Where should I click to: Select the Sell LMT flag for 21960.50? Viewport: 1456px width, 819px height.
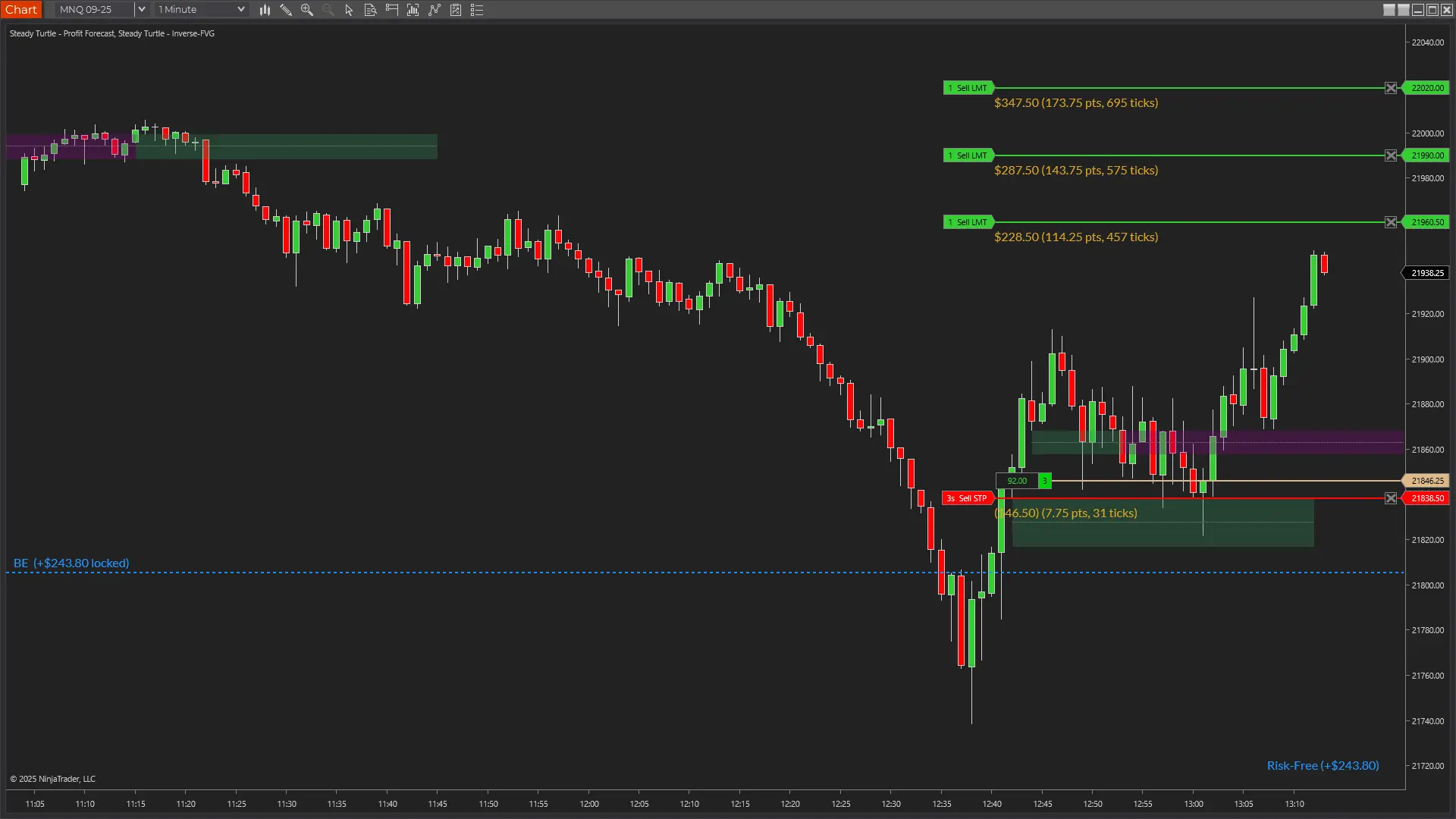(968, 222)
